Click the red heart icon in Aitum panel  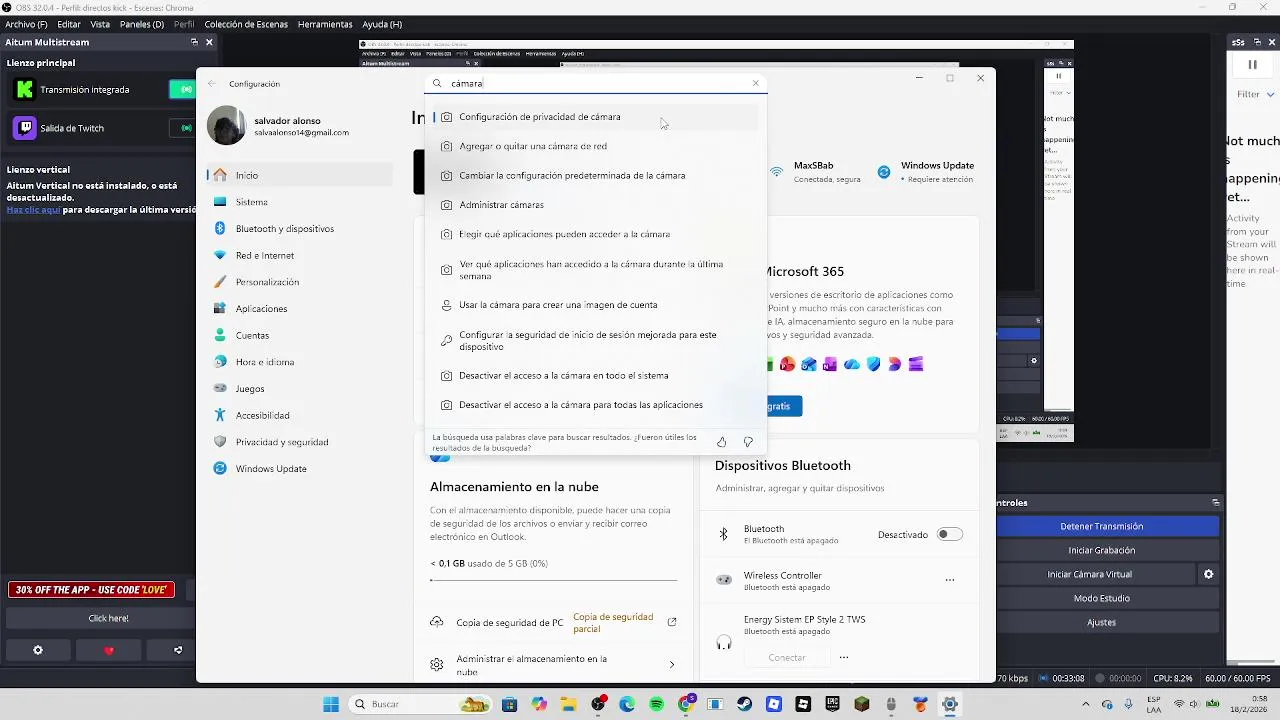109,650
